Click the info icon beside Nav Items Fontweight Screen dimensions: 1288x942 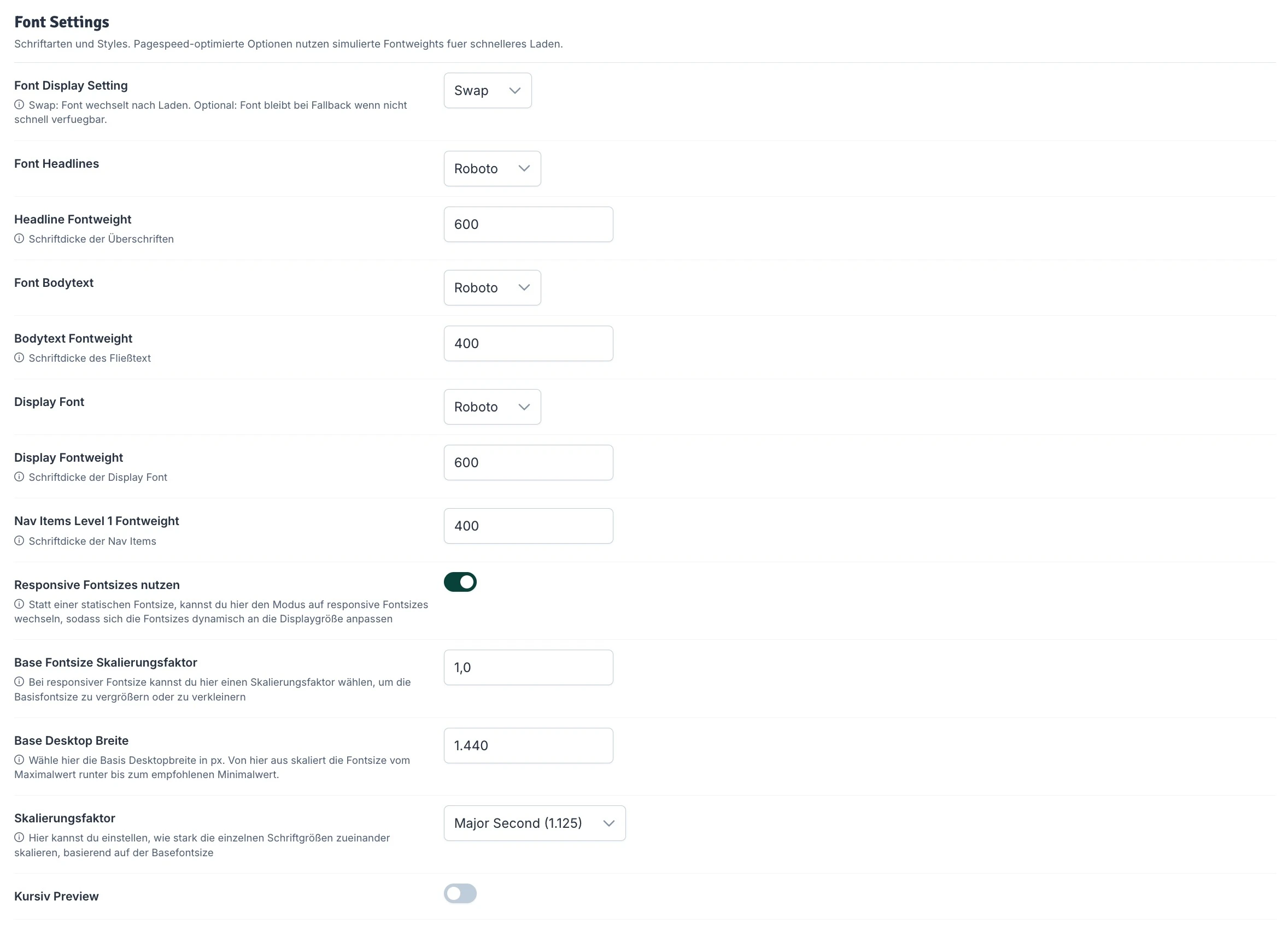point(19,540)
